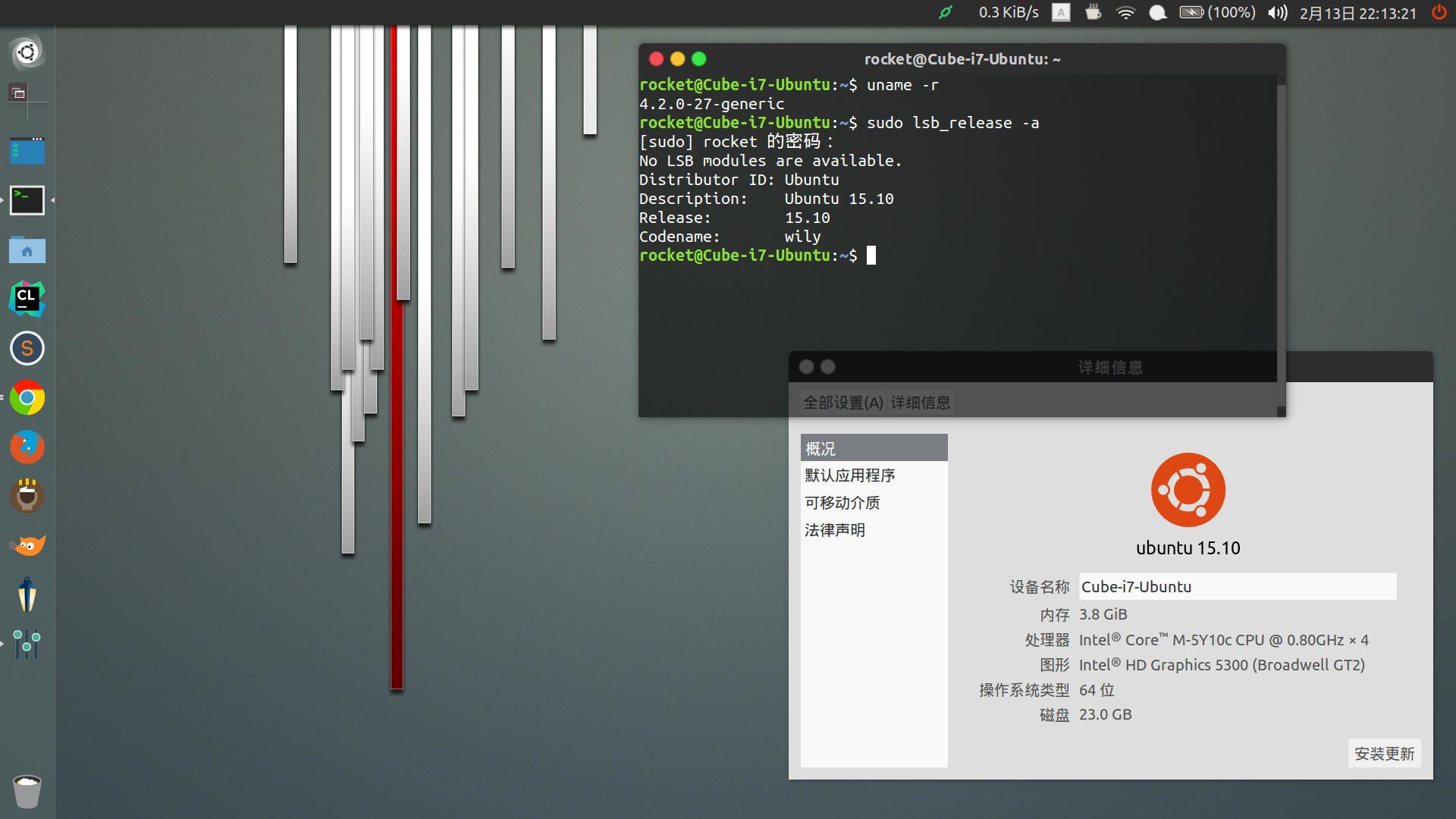Open Ubuntu Dash launcher icon
The height and width of the screenshot is (819, 1456).
coord(27,52)
